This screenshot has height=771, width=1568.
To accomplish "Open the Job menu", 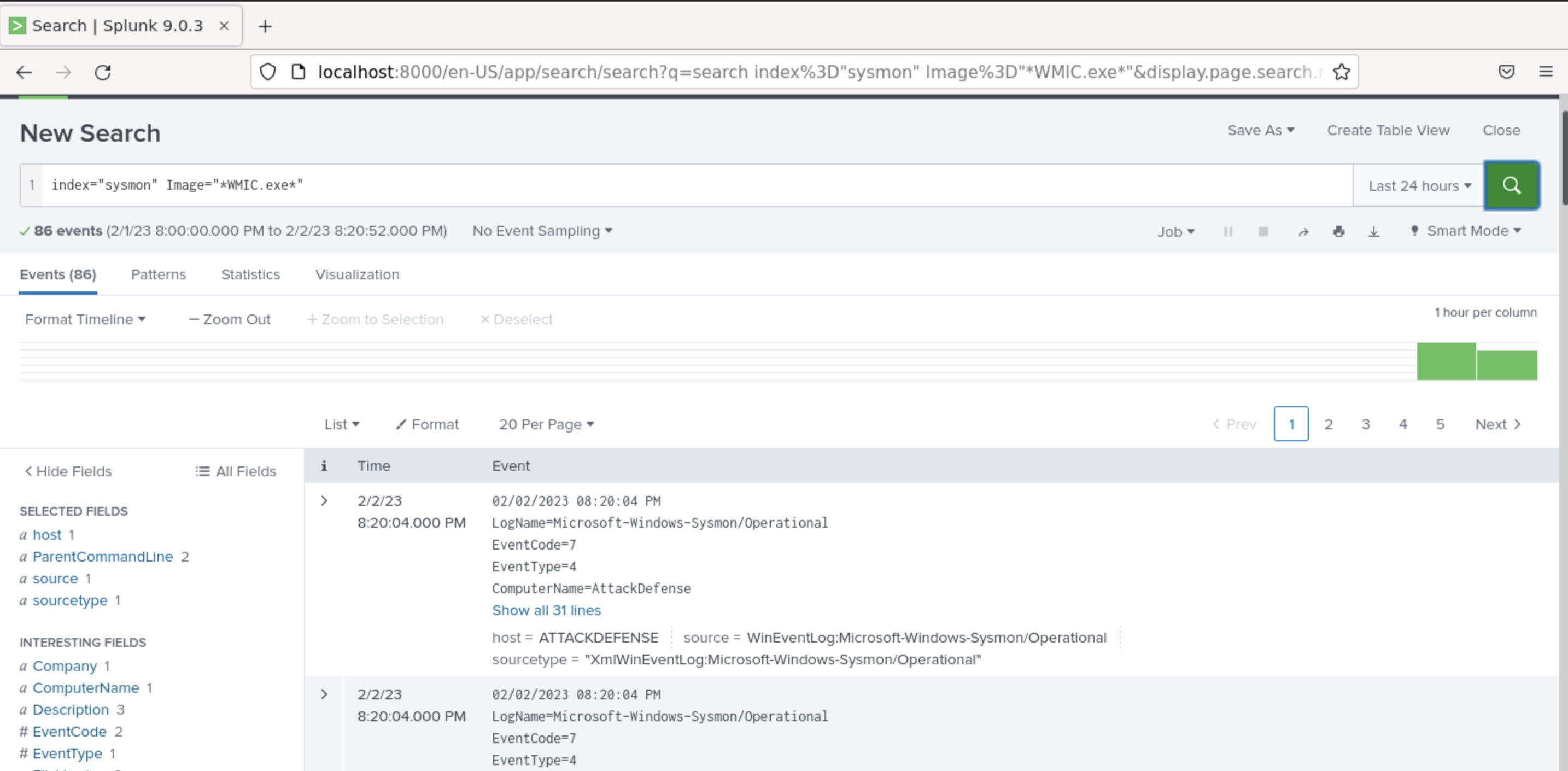I will [x=1175, y=231].
